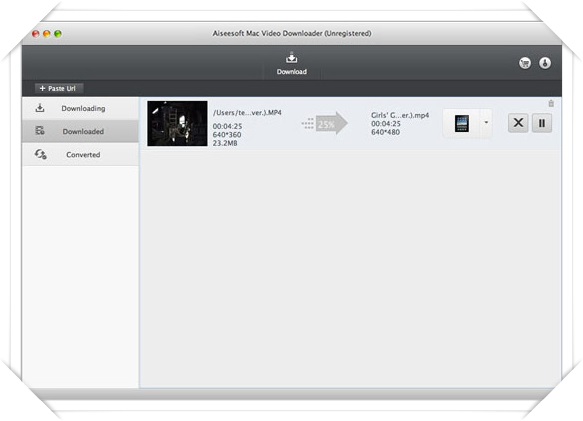
Task: Click the Download toolbar icon
Action: pyautogui.click(x=292, y=63)
